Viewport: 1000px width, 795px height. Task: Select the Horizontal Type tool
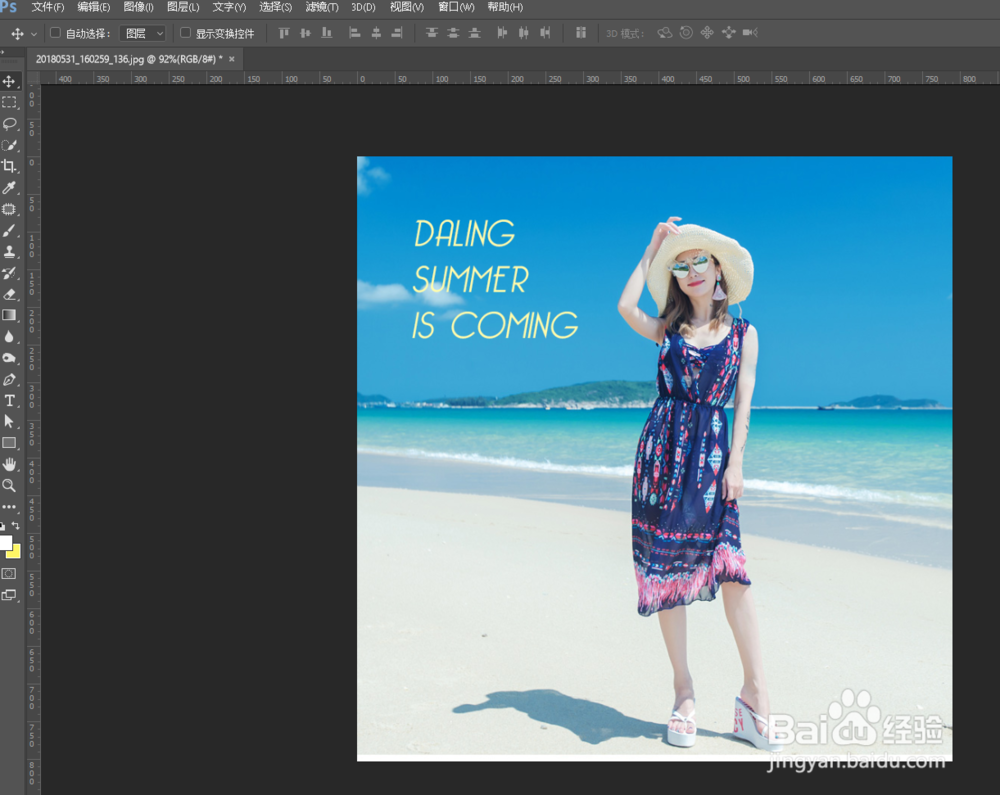9,400
